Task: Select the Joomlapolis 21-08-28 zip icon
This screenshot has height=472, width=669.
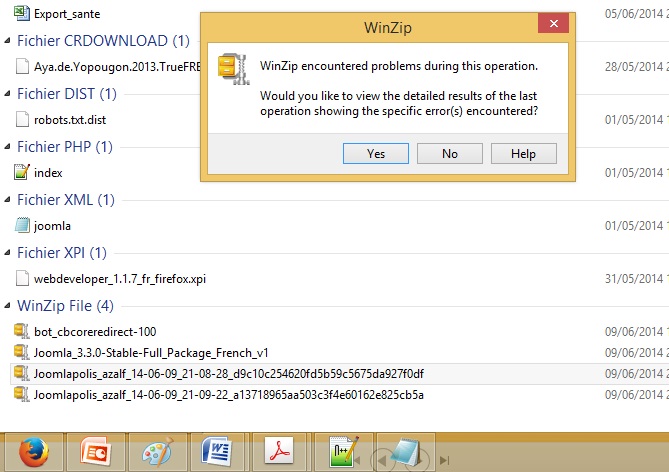Action: click(21, 373)
